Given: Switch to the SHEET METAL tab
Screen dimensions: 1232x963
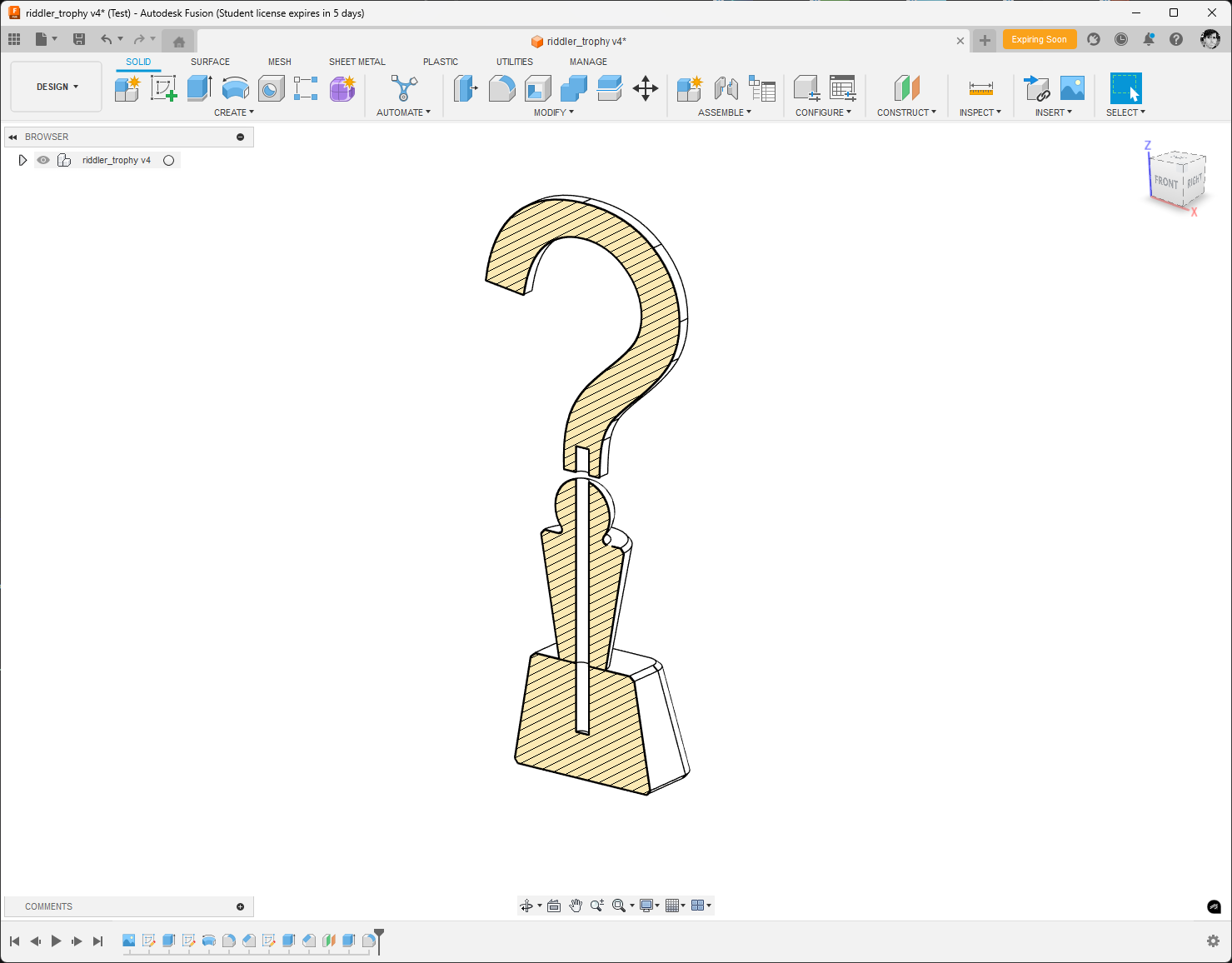Looking at the screenshot, I should [357, 62].
